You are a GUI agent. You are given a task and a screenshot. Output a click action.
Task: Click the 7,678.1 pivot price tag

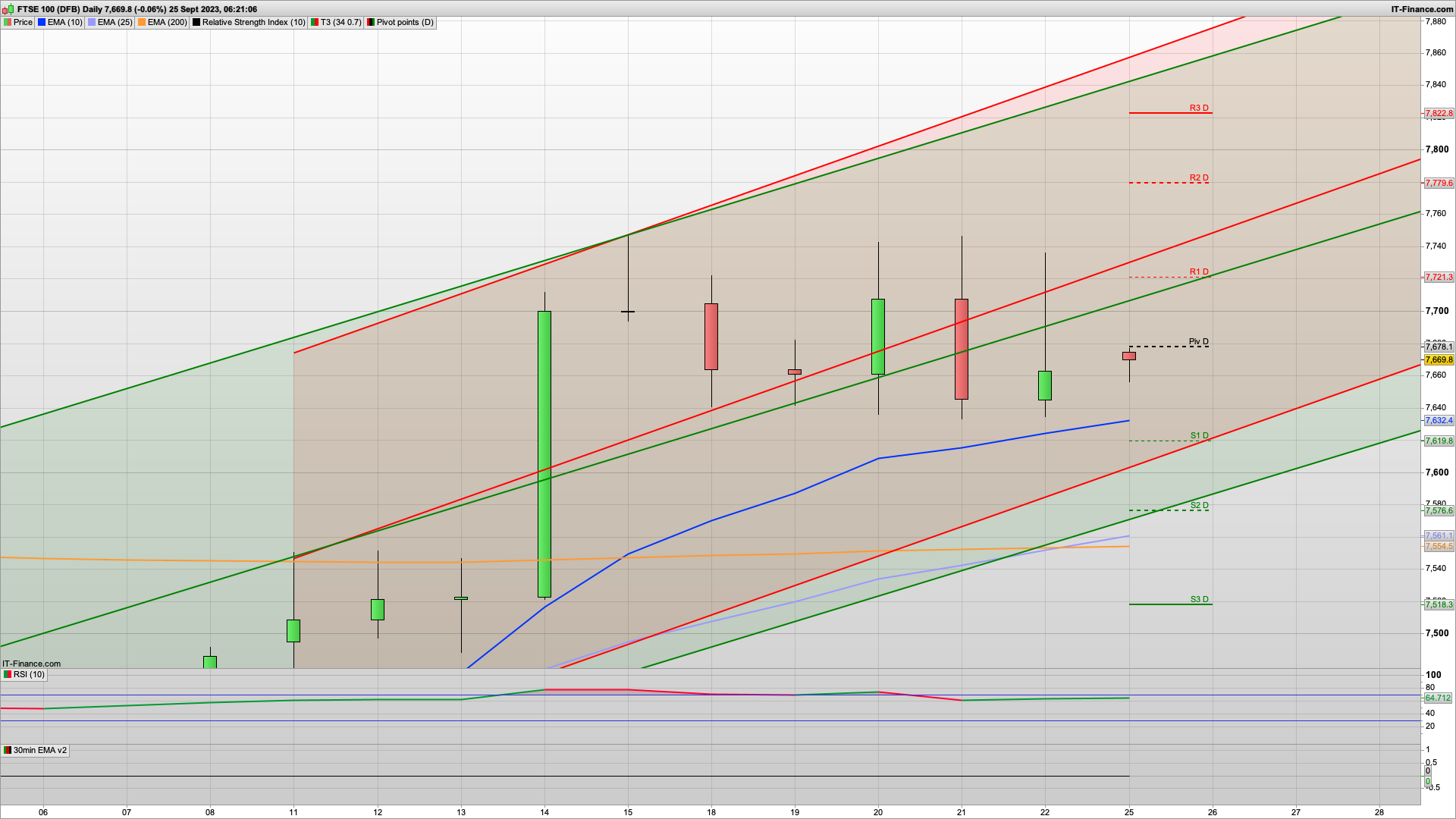pyautogui.click(x=1439, y=347)
